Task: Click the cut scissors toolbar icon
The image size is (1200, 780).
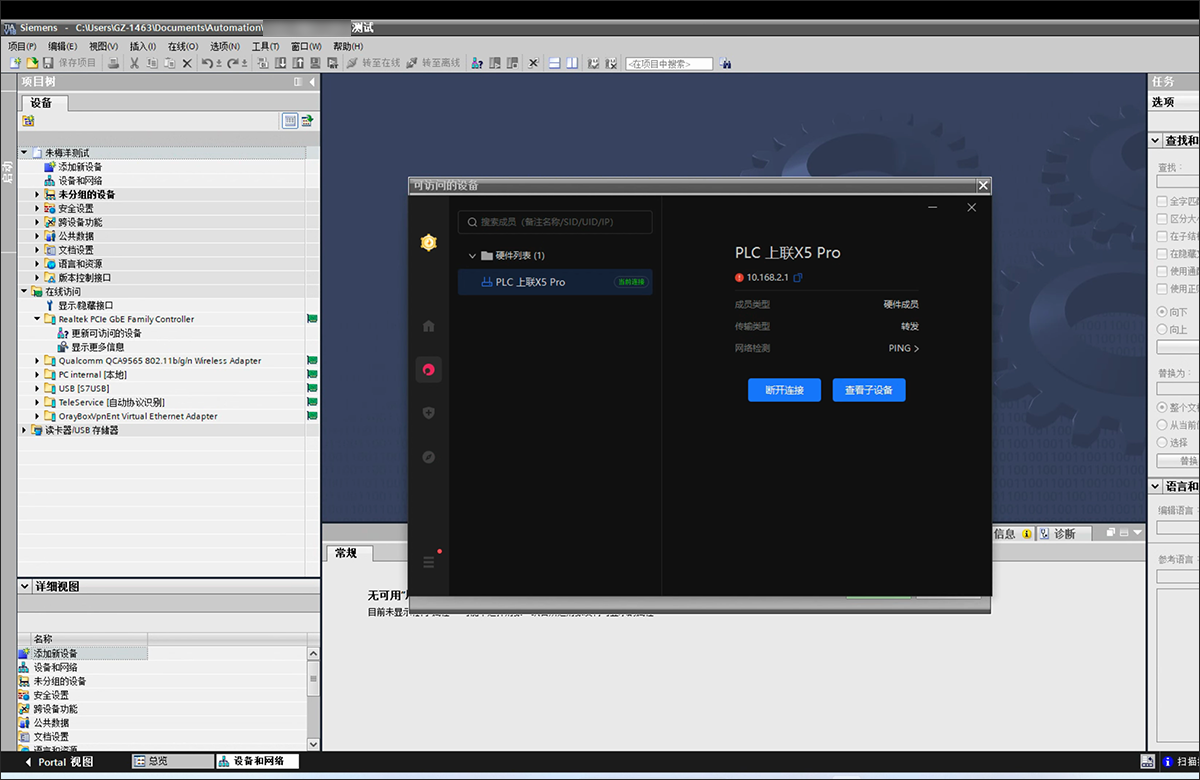Action: pyautogui.click(x=136, y=63)
